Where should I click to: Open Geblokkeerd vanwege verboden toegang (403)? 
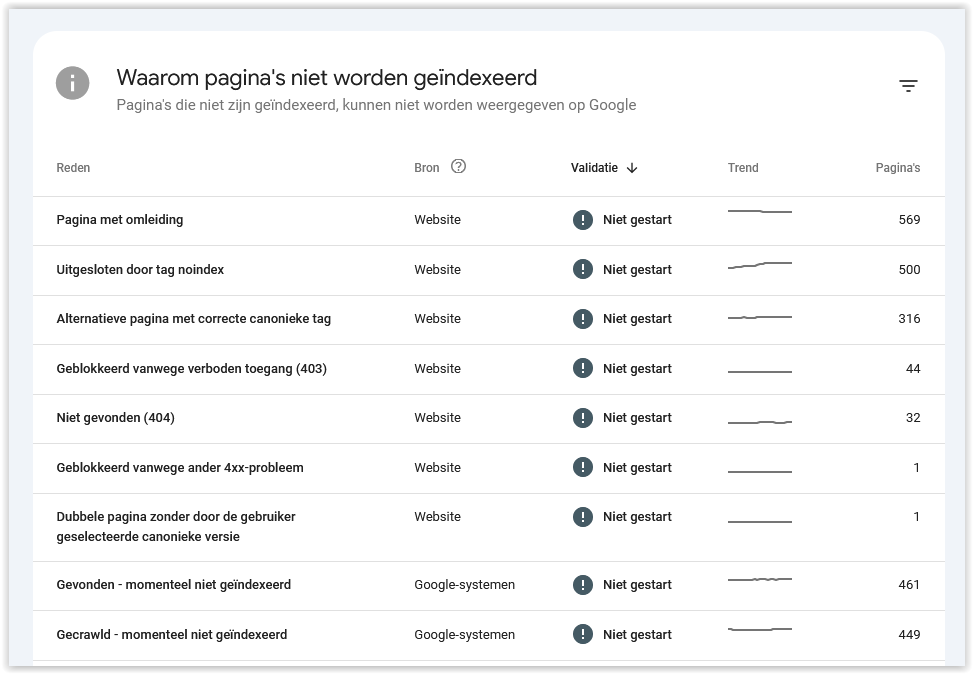click(x=489, y=369)
